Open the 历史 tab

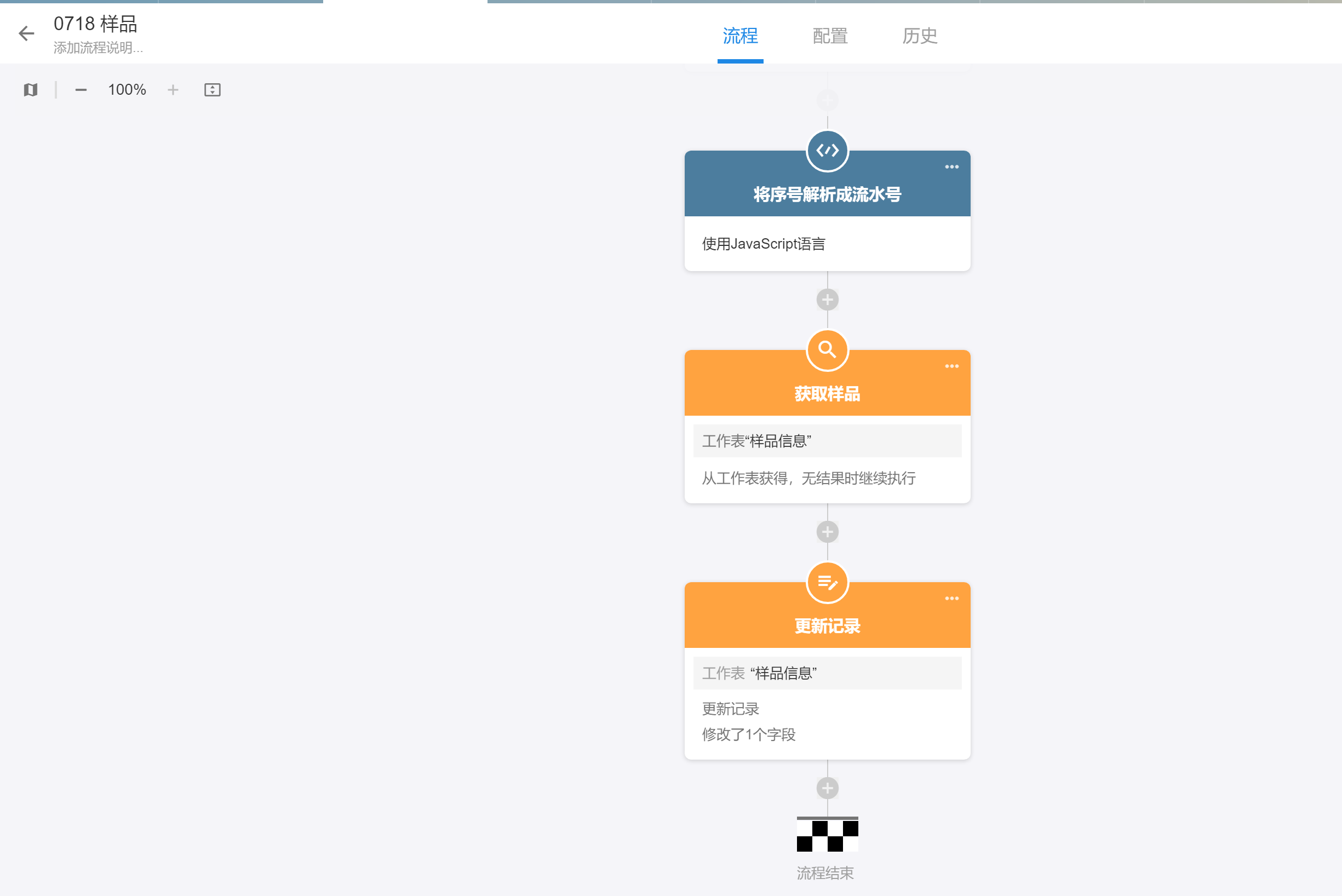pyautogui.click(x=920, y=36)
